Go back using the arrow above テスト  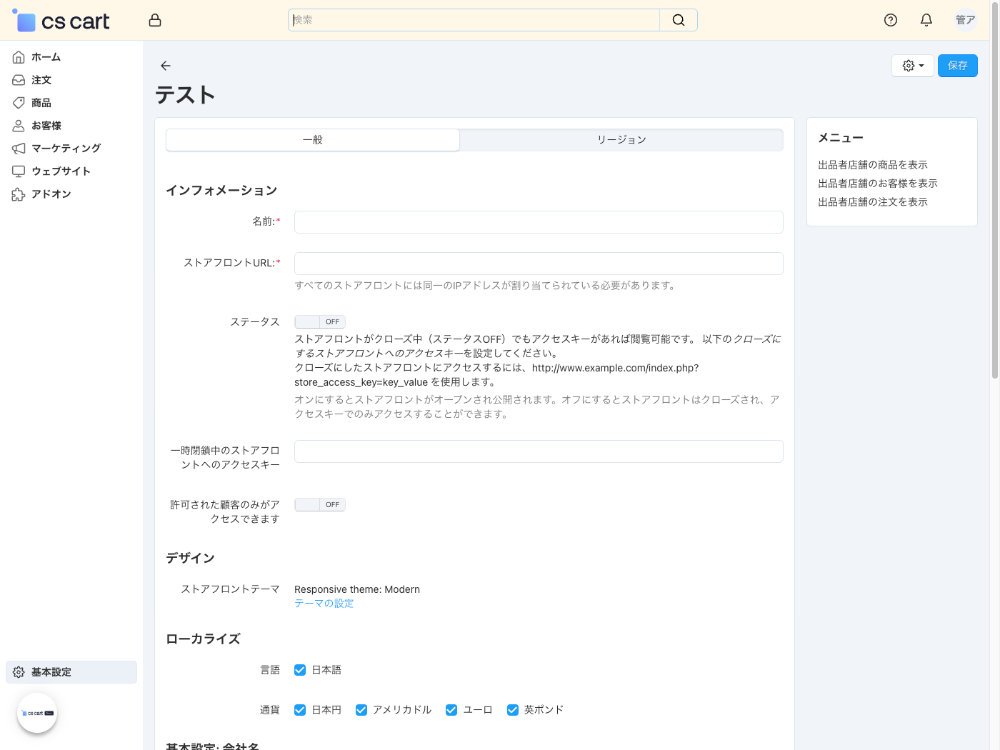(165, 65)
